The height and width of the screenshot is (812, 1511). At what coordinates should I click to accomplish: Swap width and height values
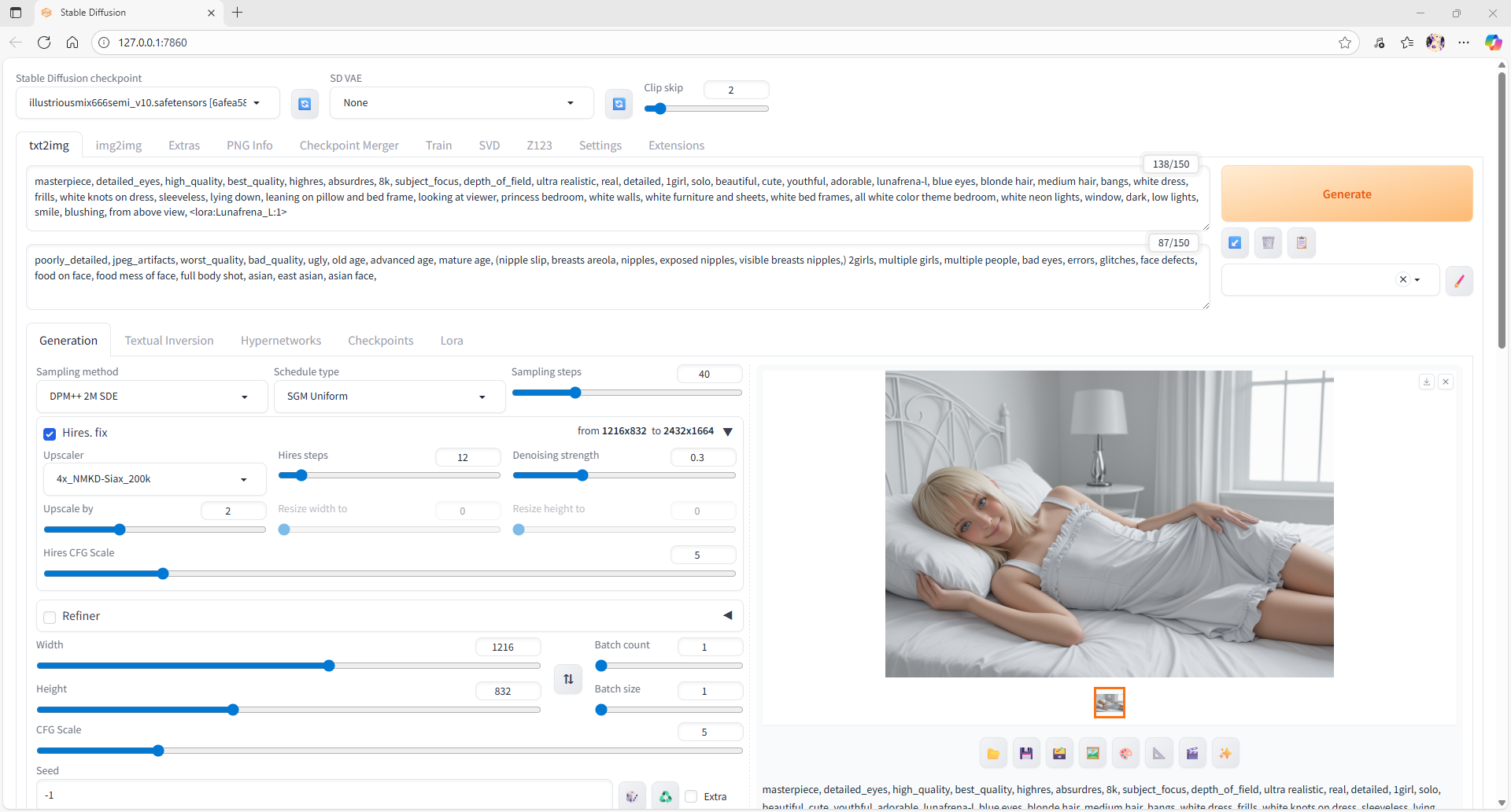click(x=568, y=678)
